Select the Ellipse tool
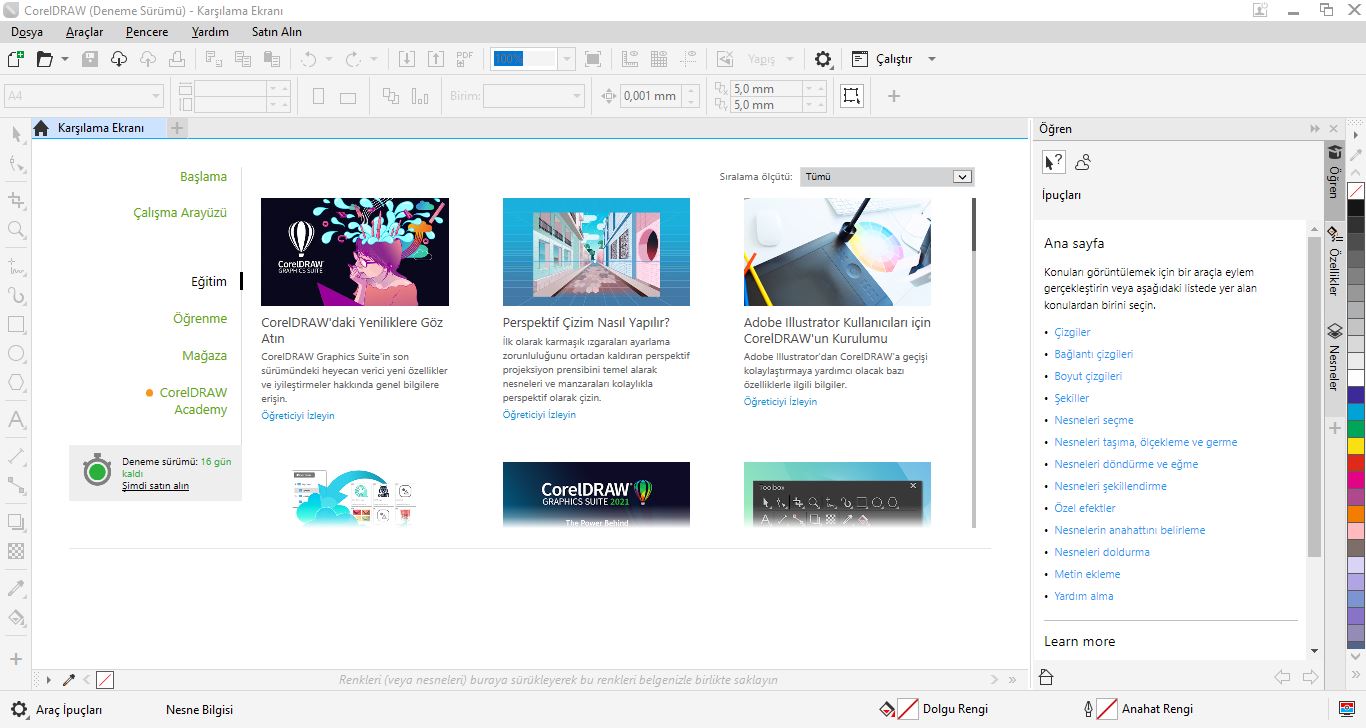The width and height of the screenshot is (1366, 728). tap(16, 354)
